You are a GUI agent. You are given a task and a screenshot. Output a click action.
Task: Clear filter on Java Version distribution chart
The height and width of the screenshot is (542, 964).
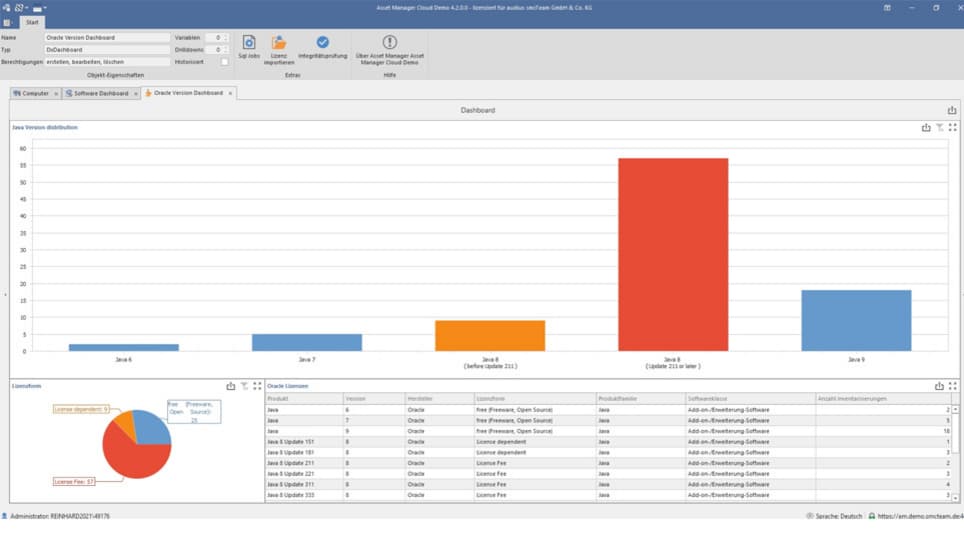click(939, 127)
